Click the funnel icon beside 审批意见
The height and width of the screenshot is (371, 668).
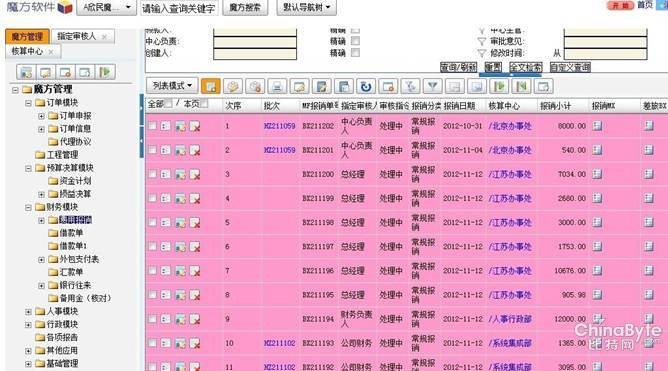click(481, 41)
